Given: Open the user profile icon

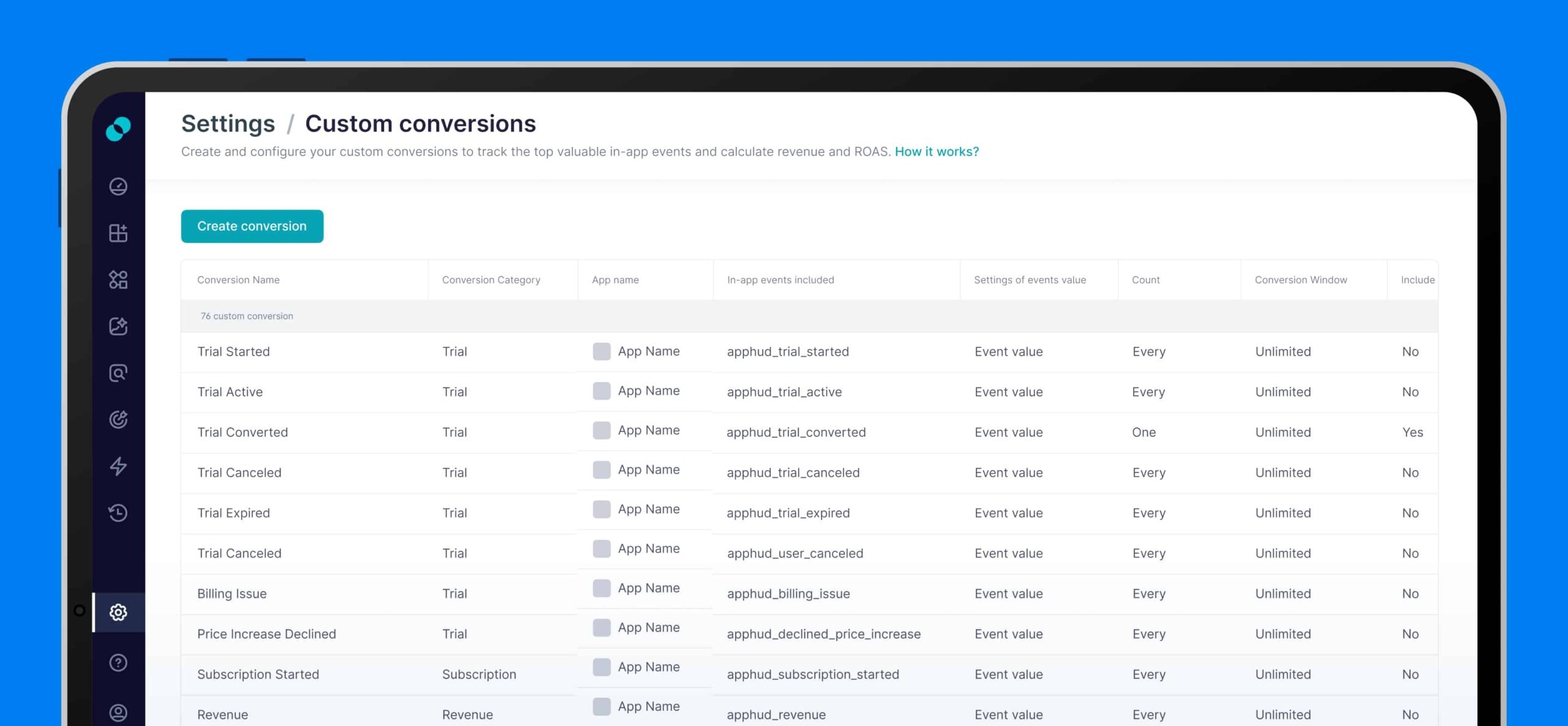Looking at the screenshot, I should (x=118, y=713).
